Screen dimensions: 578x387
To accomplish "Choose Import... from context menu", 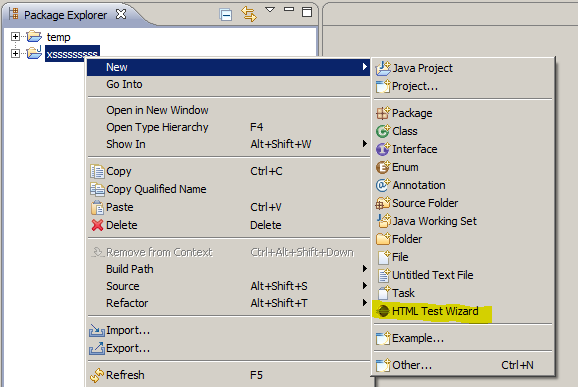I will pyautogui.click(x=229, y=330).
